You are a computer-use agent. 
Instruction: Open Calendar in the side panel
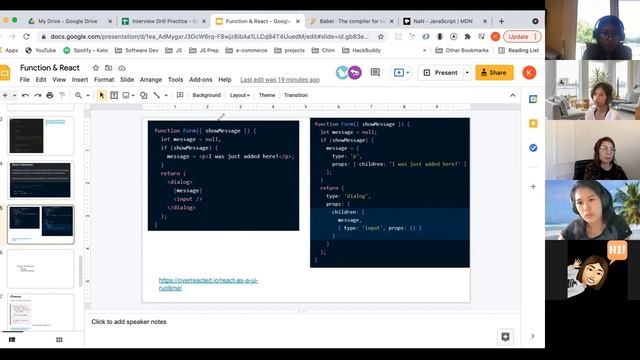533,99
